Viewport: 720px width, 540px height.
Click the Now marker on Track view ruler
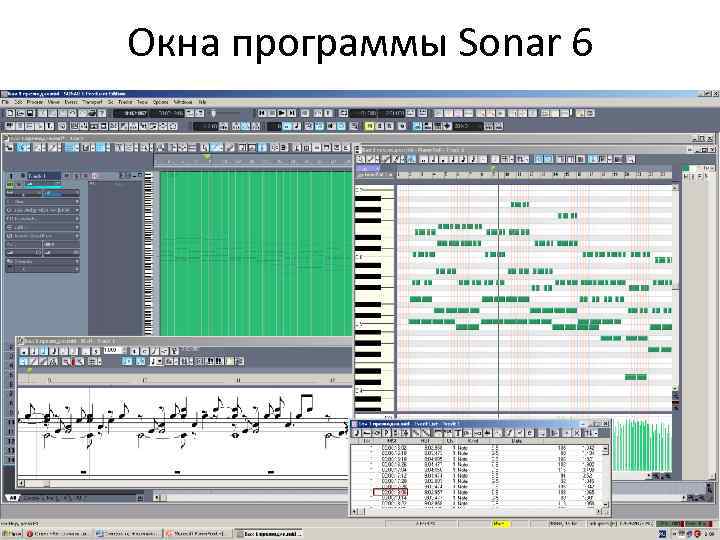pos(207,157)
